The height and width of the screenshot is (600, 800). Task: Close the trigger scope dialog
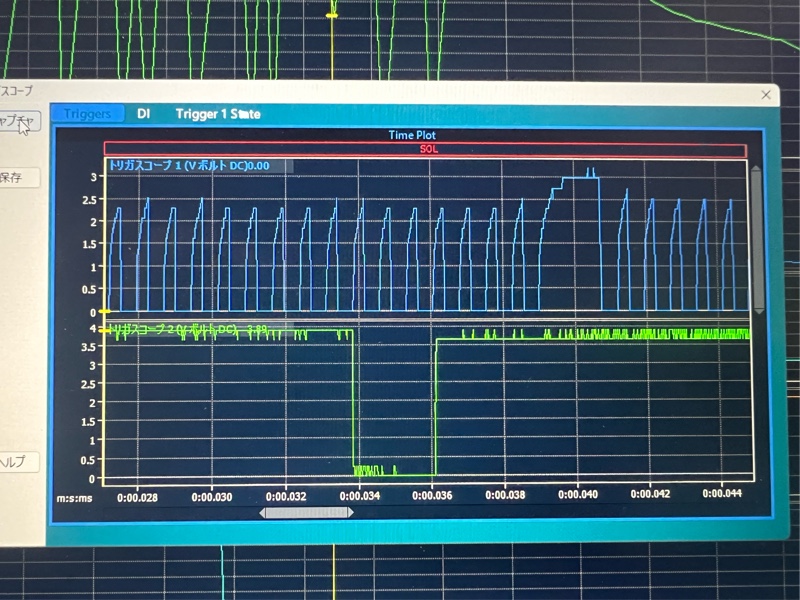click(x=766, y=95)
